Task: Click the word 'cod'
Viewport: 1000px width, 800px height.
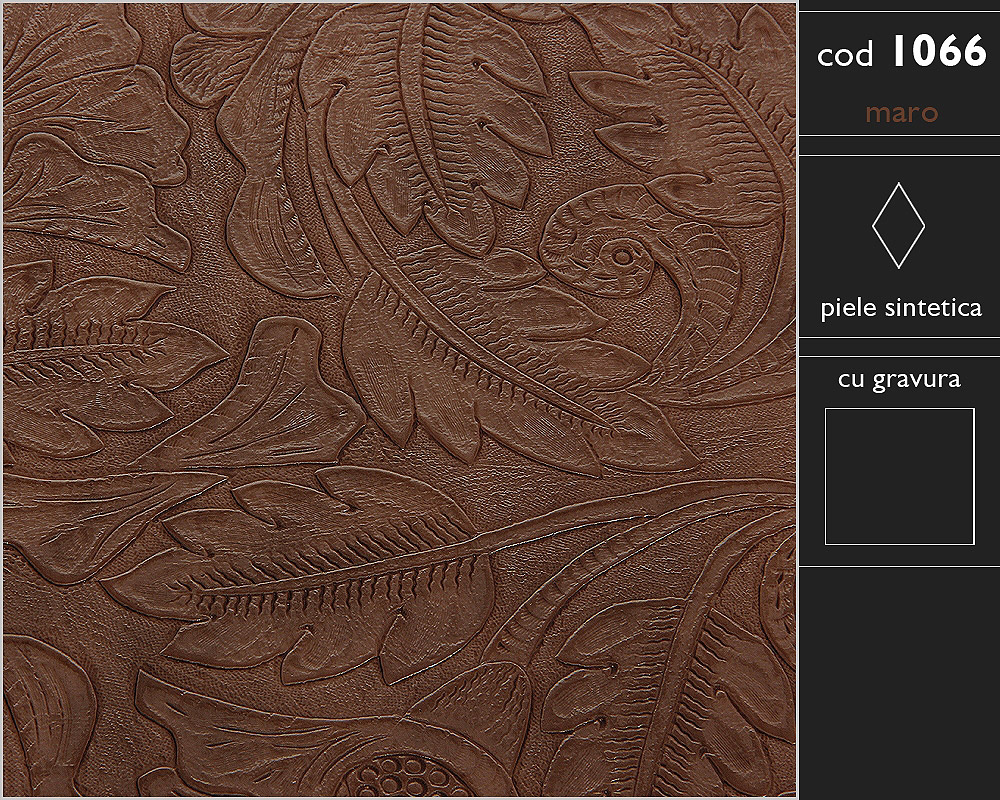Action: pyautogui.click(x=844, y=55)
